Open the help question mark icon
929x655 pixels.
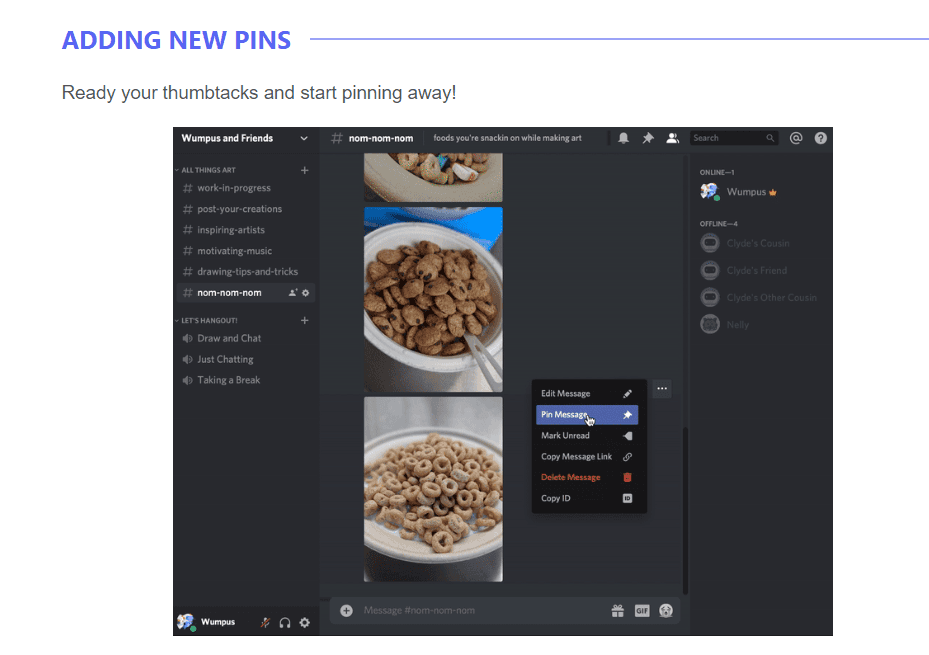(821, 138)
